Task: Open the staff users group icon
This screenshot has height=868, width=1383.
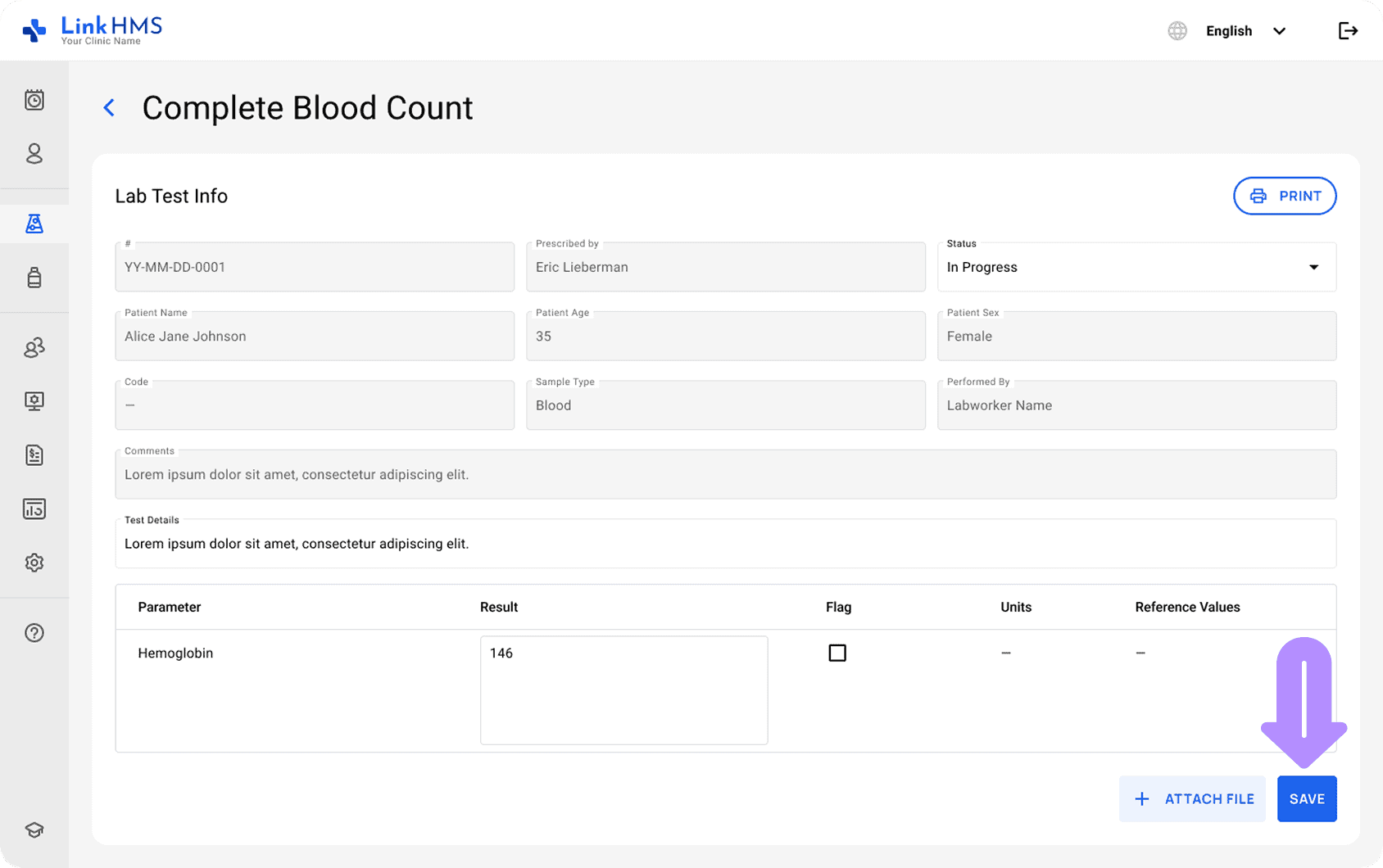Action: click(34, 347)
